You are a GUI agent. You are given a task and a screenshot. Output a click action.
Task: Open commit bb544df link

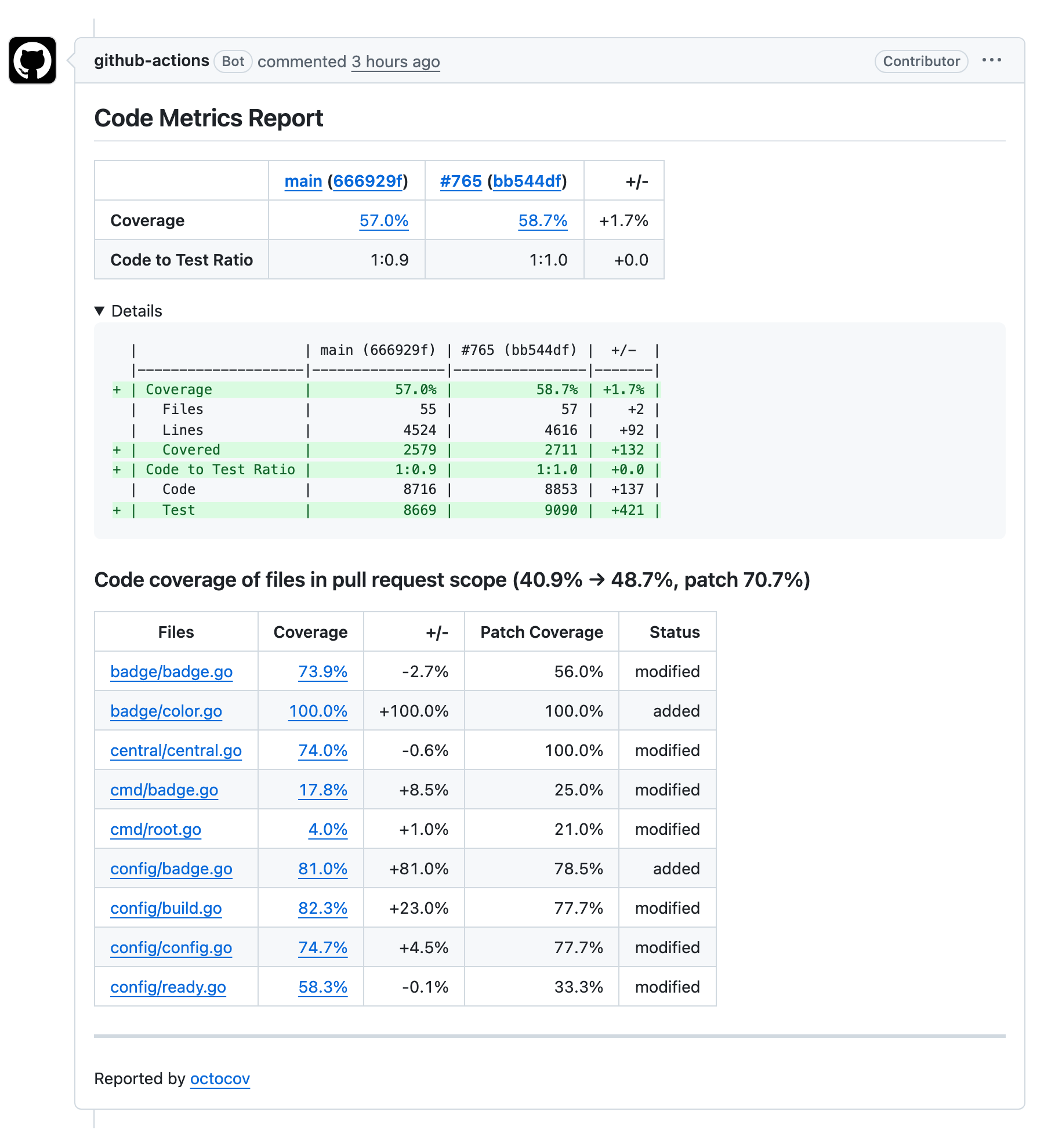pyautogui.click(x=527, y=181)
